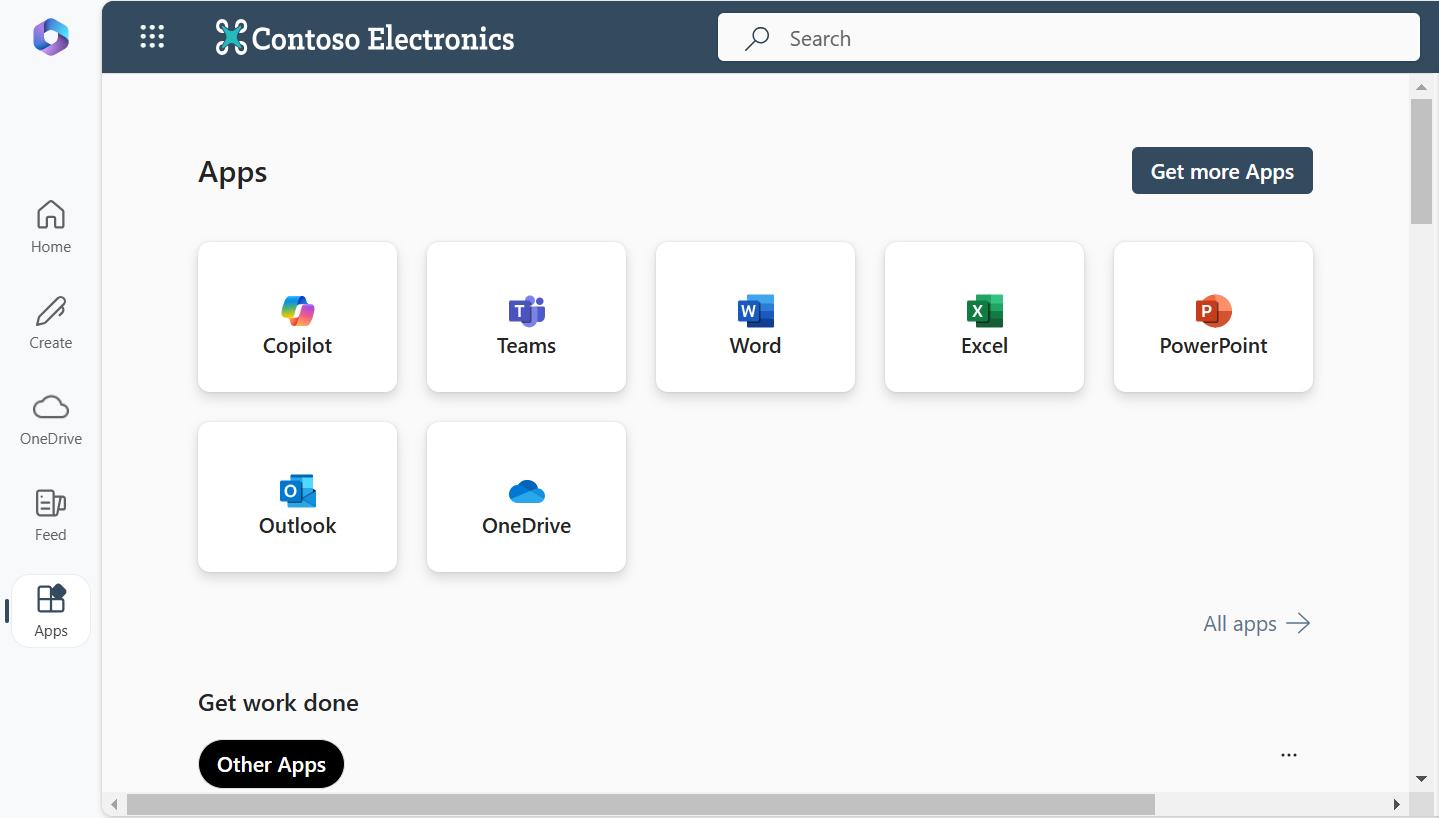This screenshot has width=1439, height=818.
Task: Open the OneDrive app tile
Action: (527, 497)
